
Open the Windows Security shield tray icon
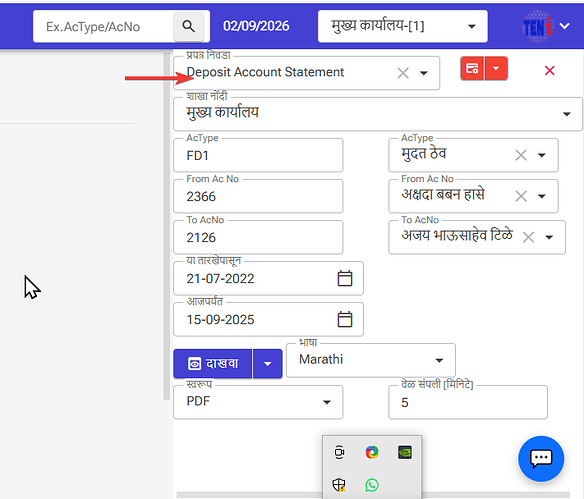339,485
